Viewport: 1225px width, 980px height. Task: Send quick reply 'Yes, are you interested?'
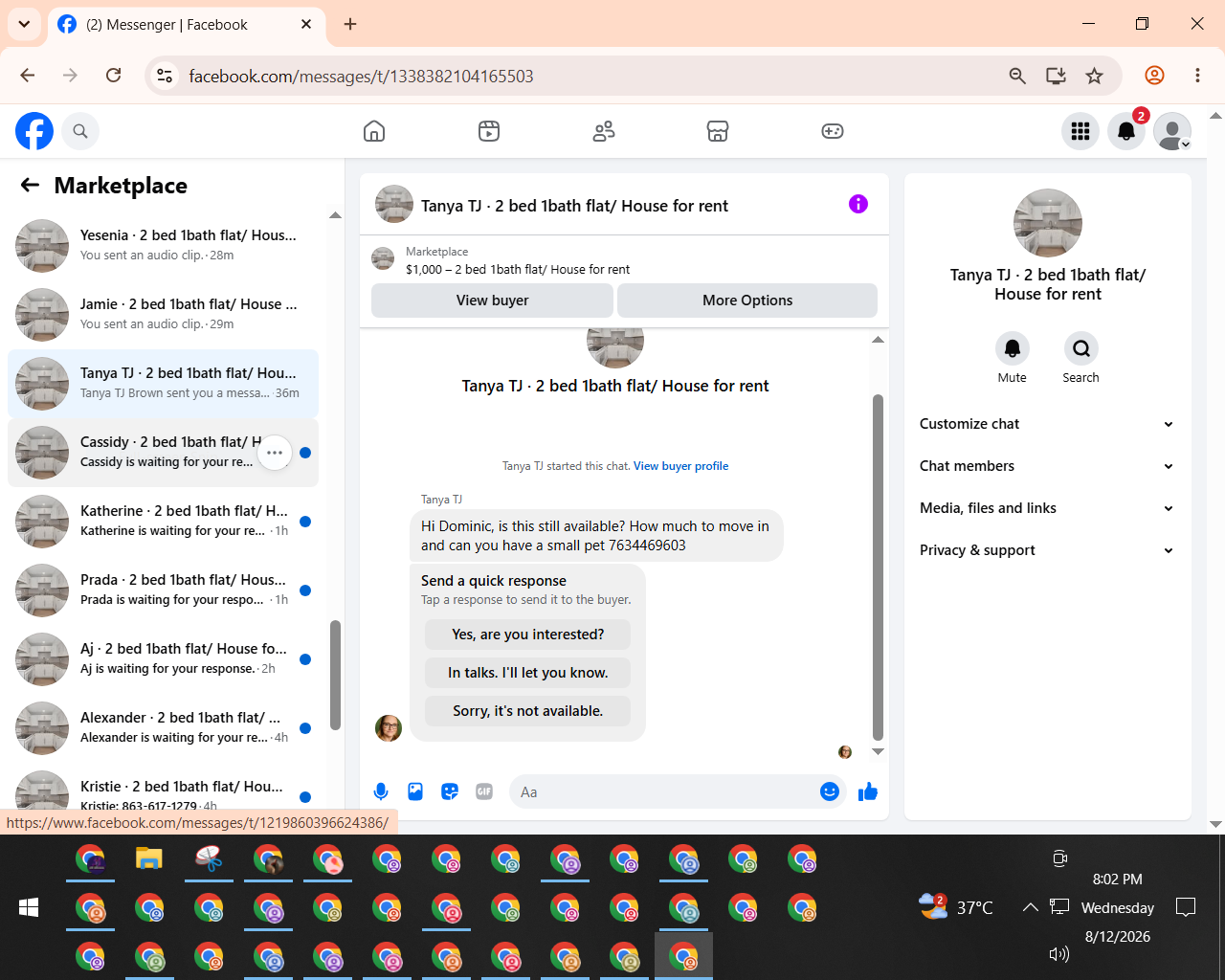pyautogui.click(x=528, y=635)
